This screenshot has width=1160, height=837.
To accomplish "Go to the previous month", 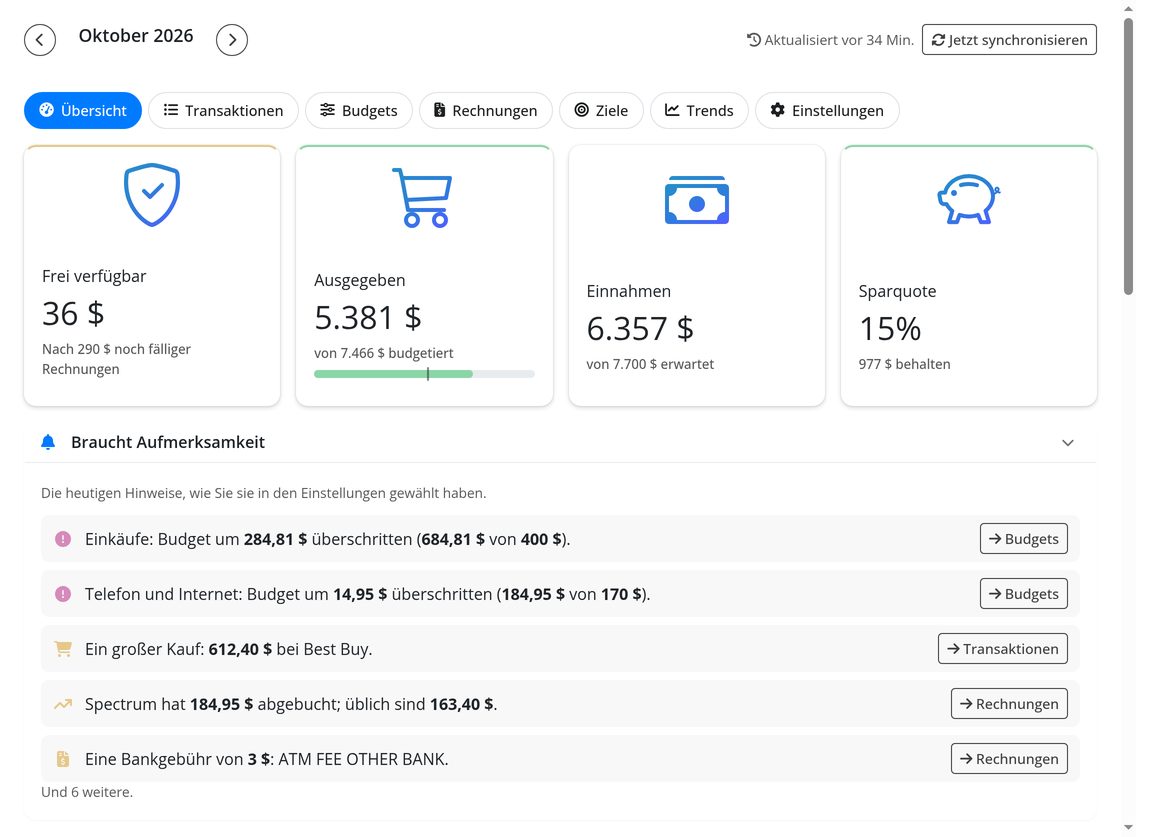I will click(x=40, y=40).
